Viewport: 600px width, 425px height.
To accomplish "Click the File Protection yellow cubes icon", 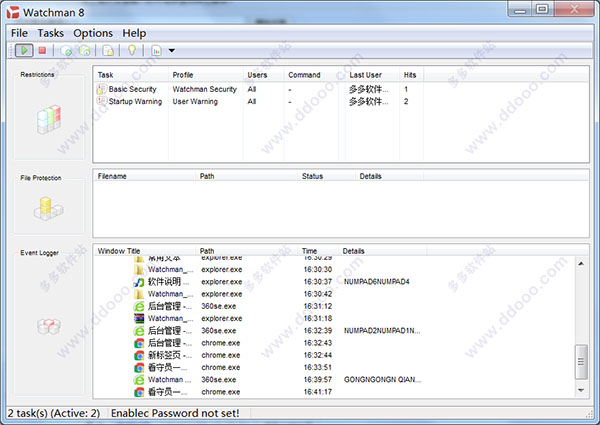I will pyautogui.click(x=48, y=208).
